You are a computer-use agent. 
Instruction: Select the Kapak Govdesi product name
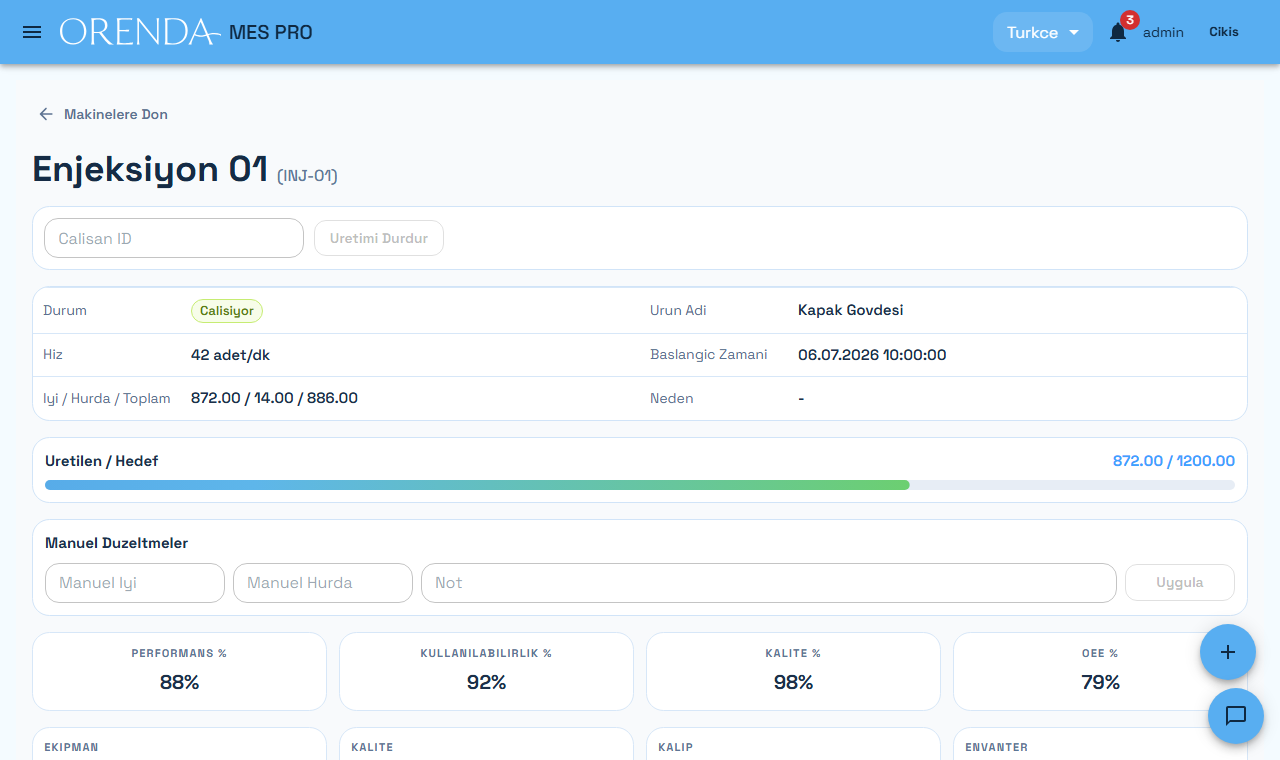pos(851,310)
